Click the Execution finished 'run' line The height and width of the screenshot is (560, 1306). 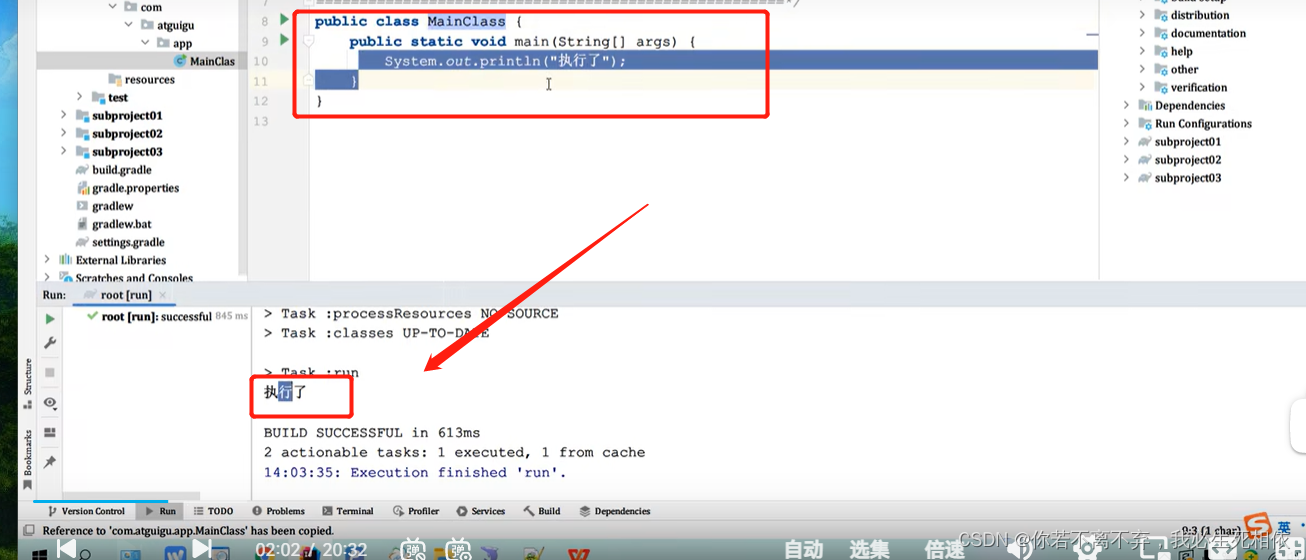(x=415, y=473)
